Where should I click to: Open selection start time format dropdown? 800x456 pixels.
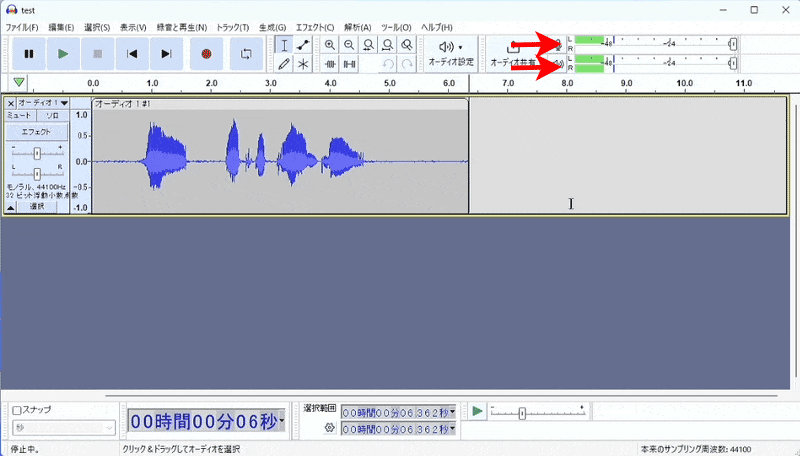coord(452,412)
